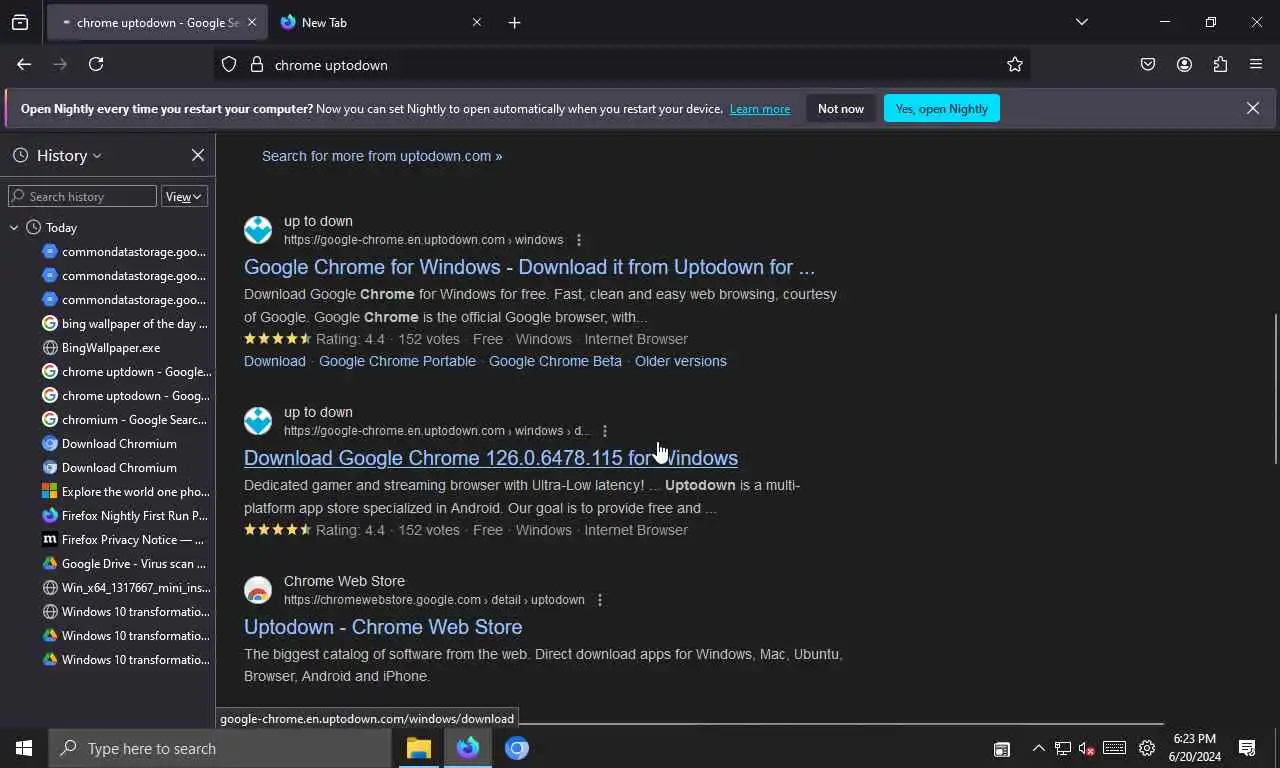
Task: Go back to previous page
Action: (24, 64)
